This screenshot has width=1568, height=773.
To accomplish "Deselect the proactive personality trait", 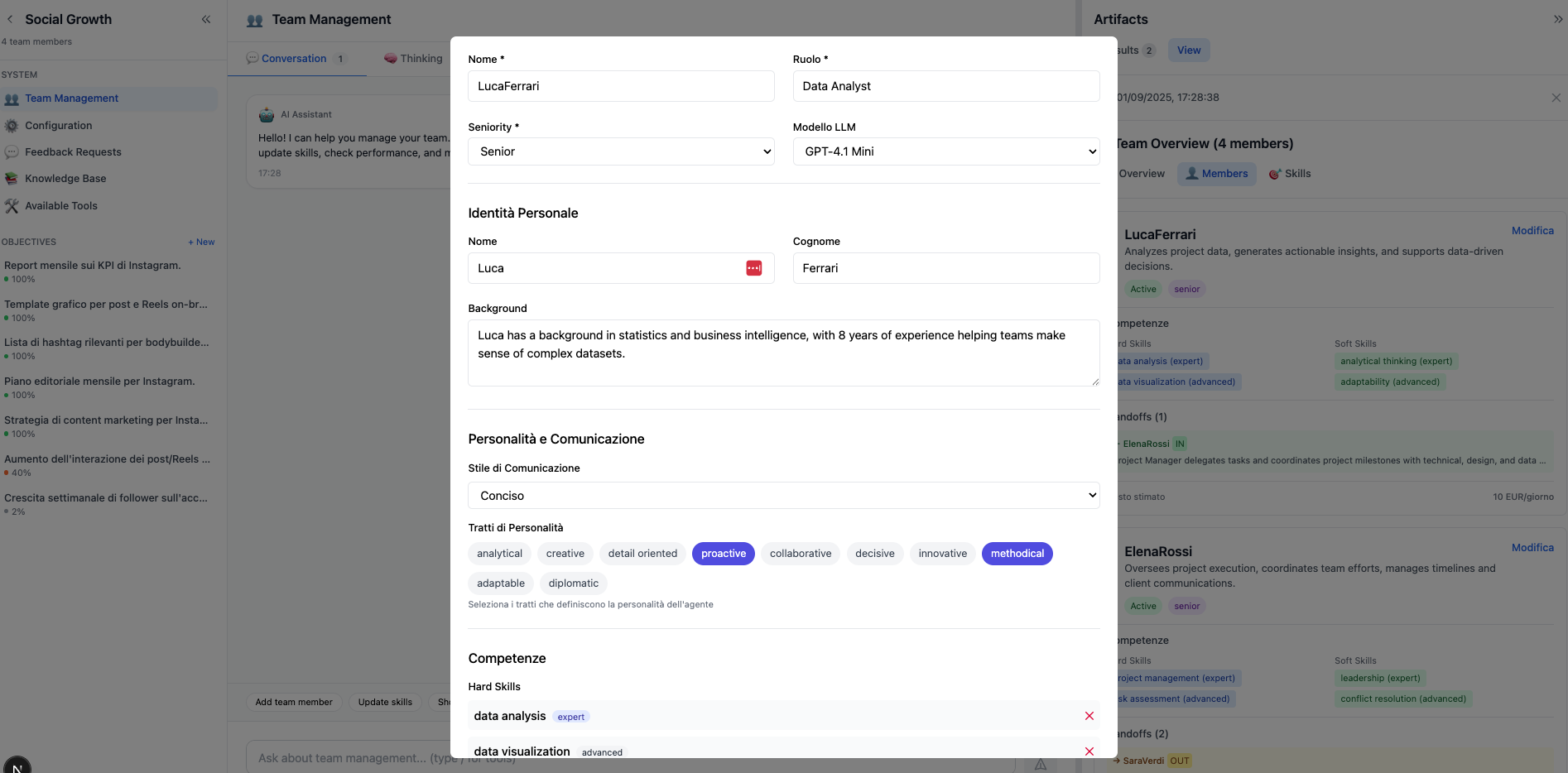I will pos(724,554).
